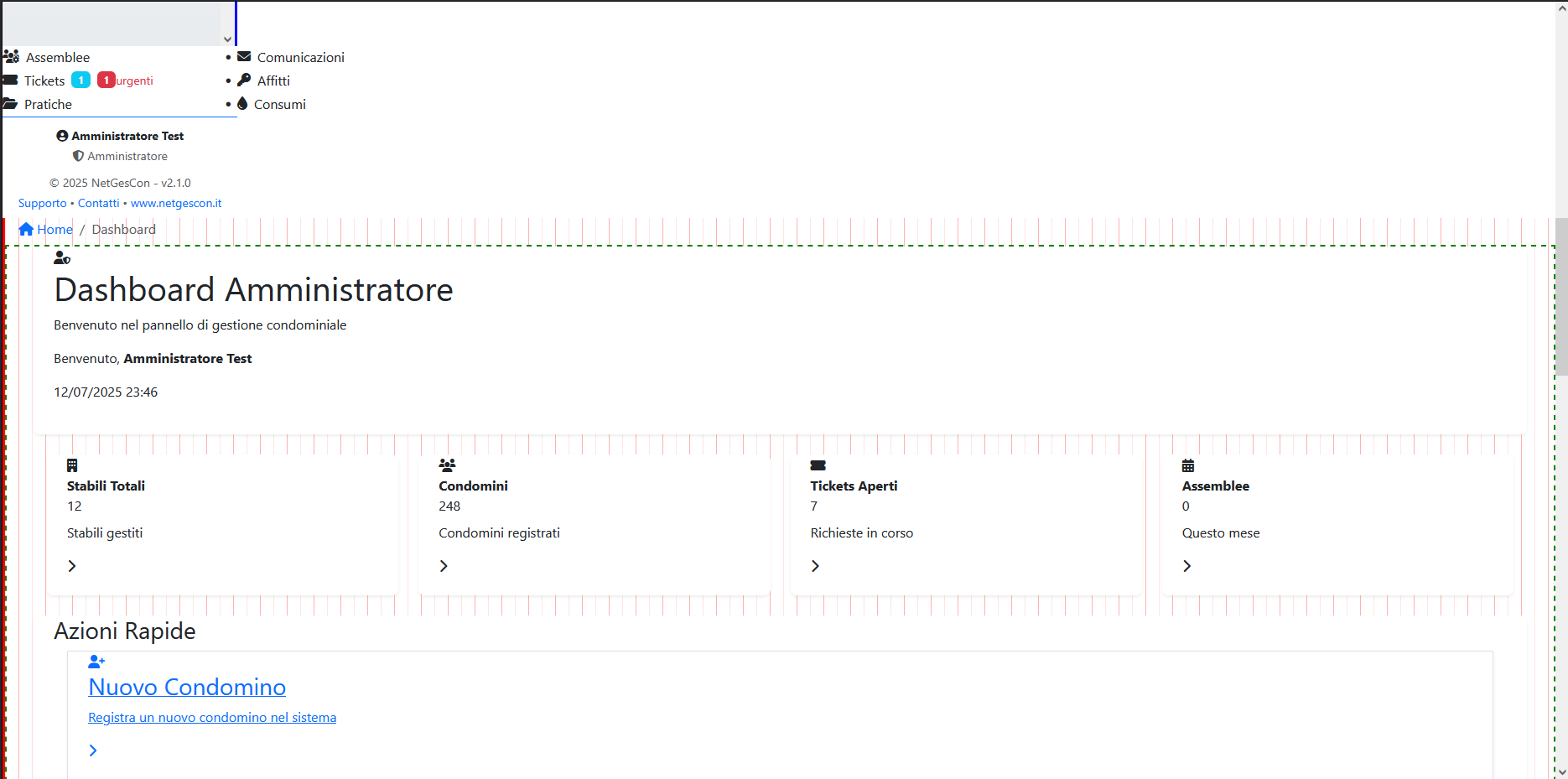
Task: Click the Tickets icon in sidebar menu
Action: 10,80
